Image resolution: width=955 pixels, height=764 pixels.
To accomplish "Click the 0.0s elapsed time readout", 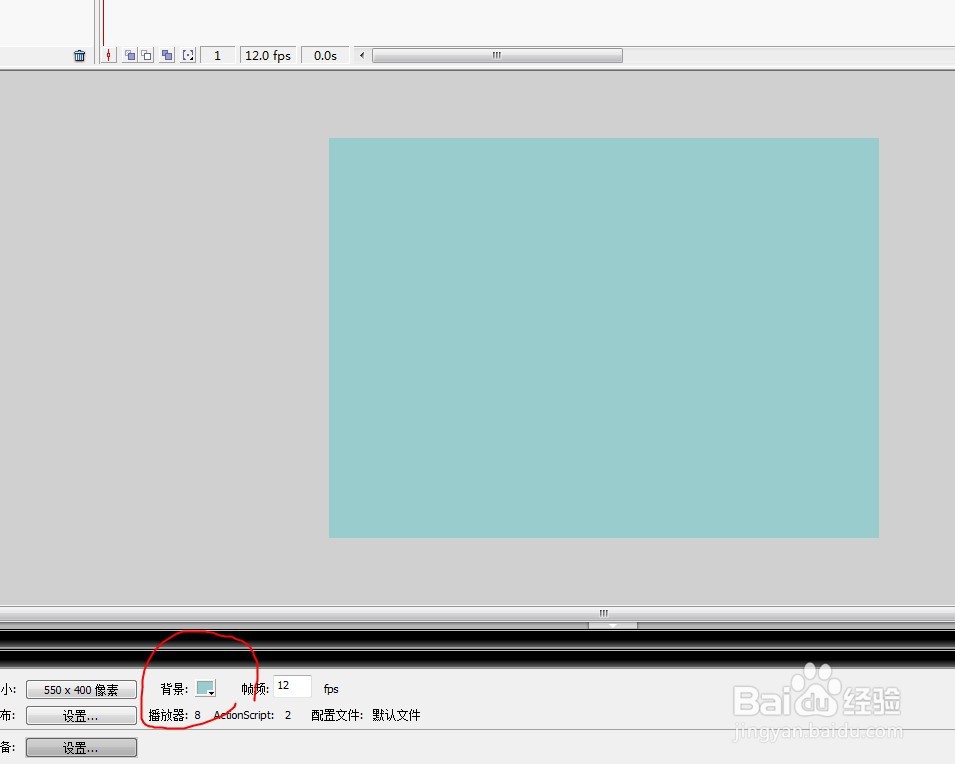I will [x=325, y=55].
